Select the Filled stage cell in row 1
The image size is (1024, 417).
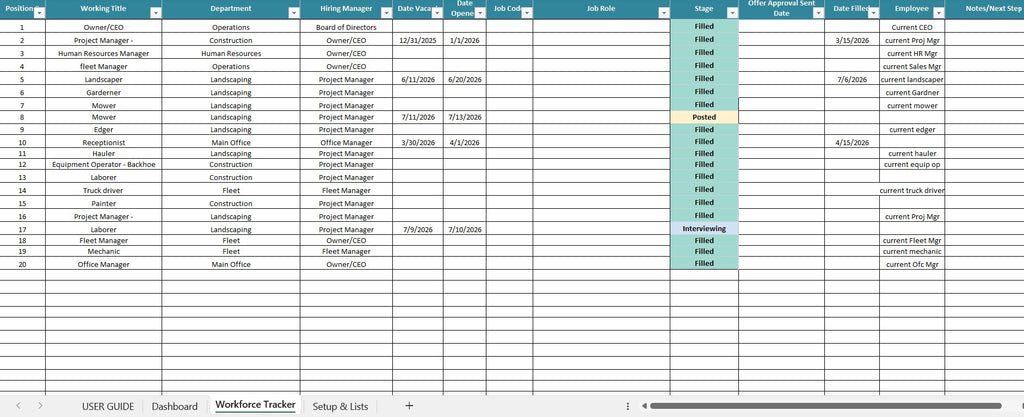pyautogui.click(x=704, y=27)
